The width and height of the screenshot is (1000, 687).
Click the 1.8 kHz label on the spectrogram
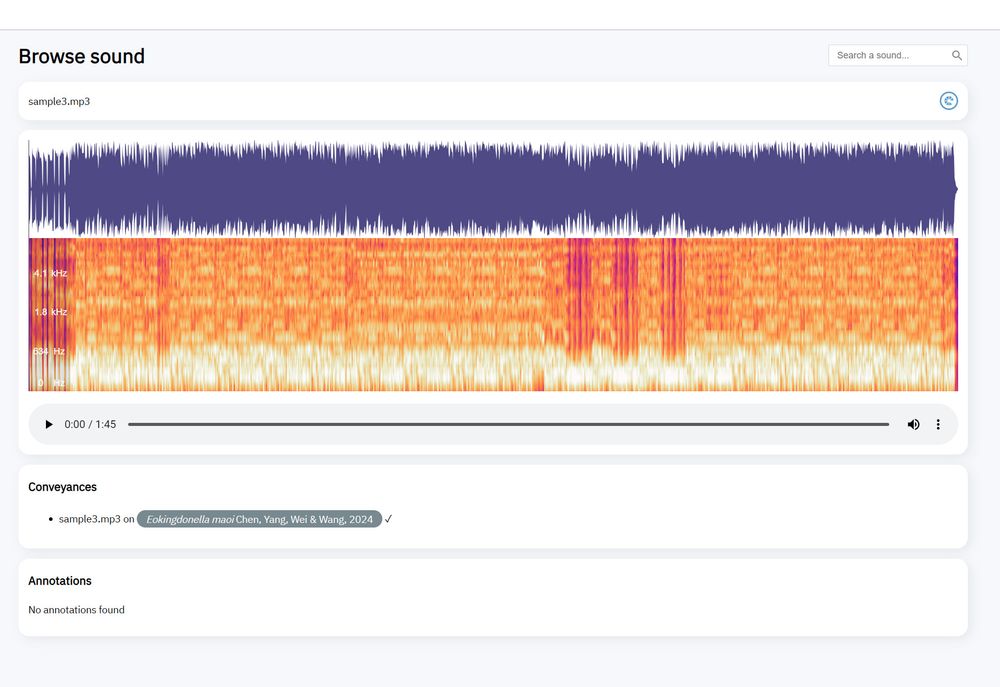point(51,312)
